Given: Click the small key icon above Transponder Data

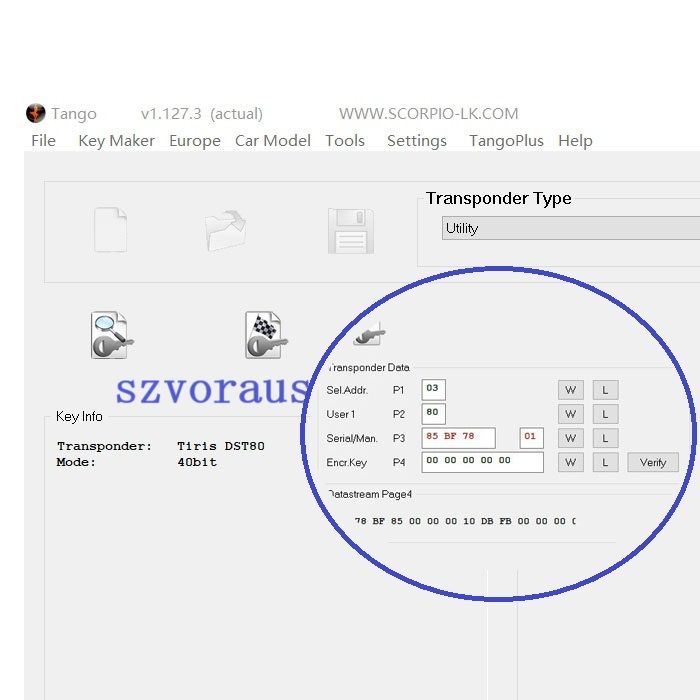Looking at the screenshot, I should coord(369,337).
